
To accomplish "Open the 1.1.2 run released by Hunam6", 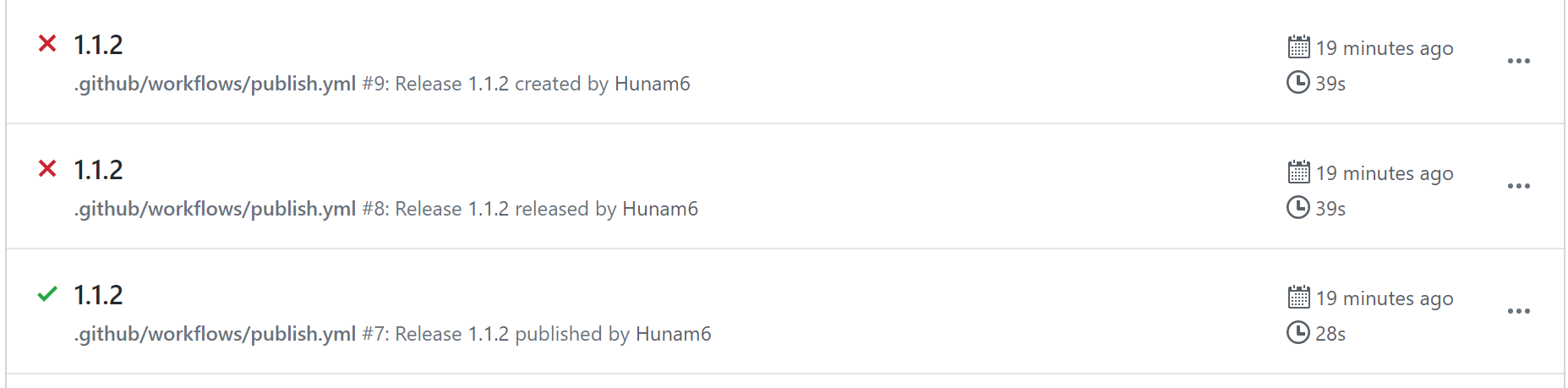I will point(98,170).
